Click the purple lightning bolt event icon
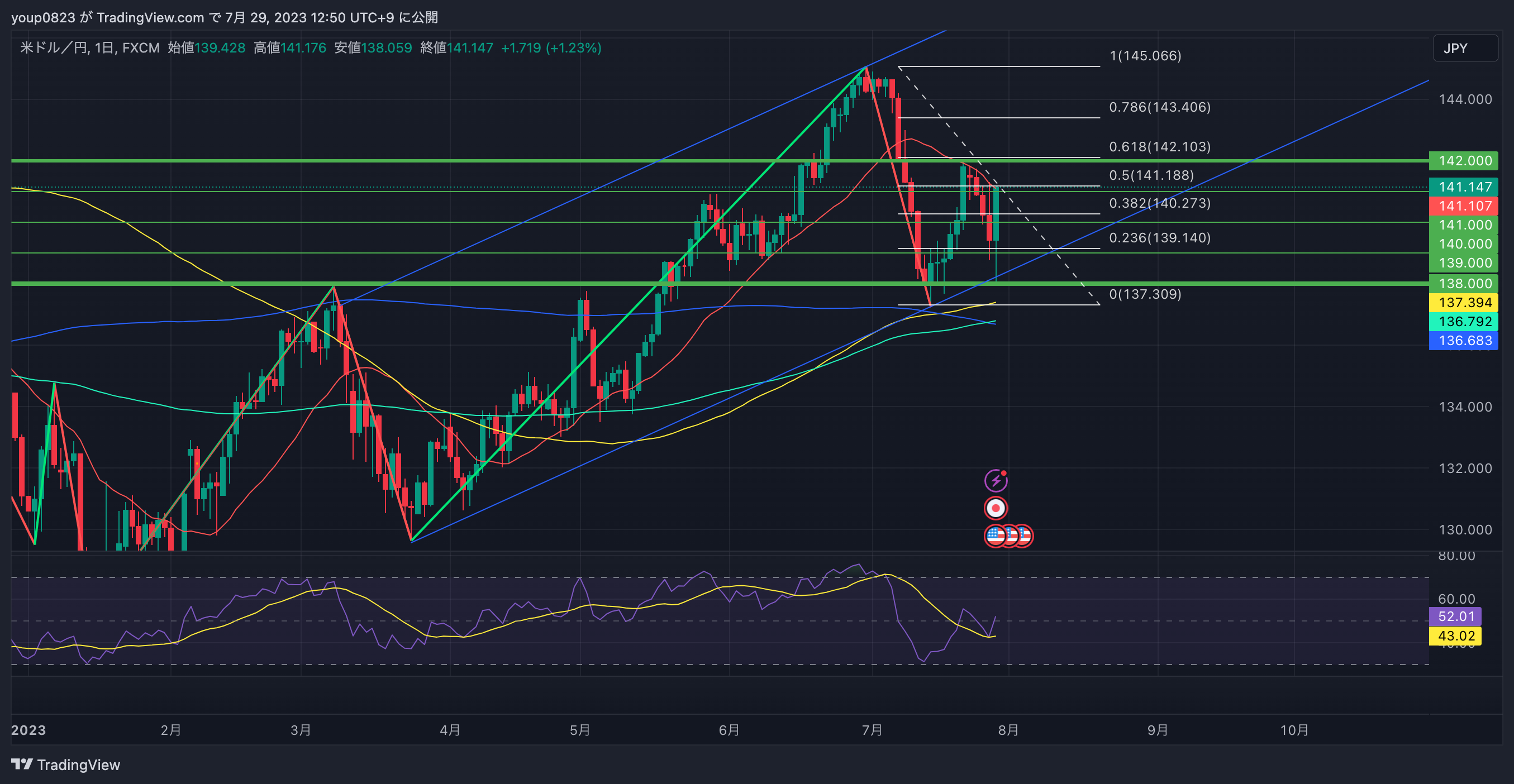 (996, 481)
